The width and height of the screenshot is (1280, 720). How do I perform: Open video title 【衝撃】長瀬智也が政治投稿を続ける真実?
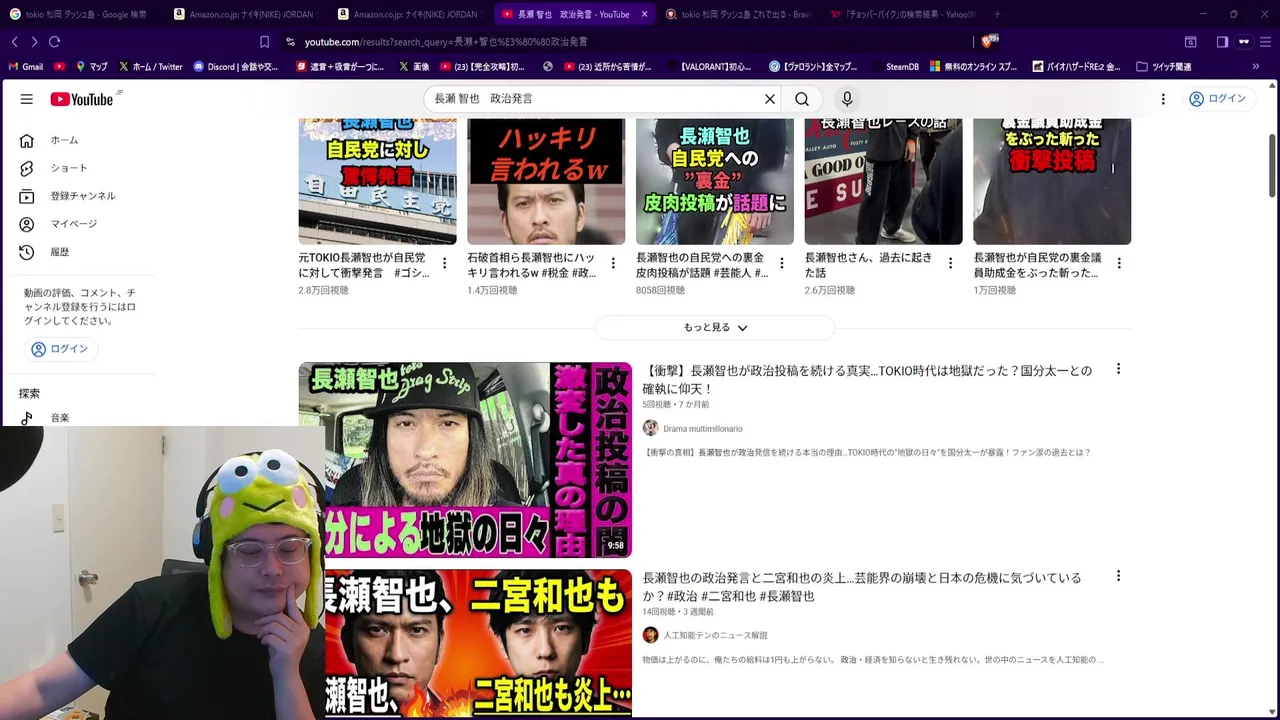pos(867,379)
